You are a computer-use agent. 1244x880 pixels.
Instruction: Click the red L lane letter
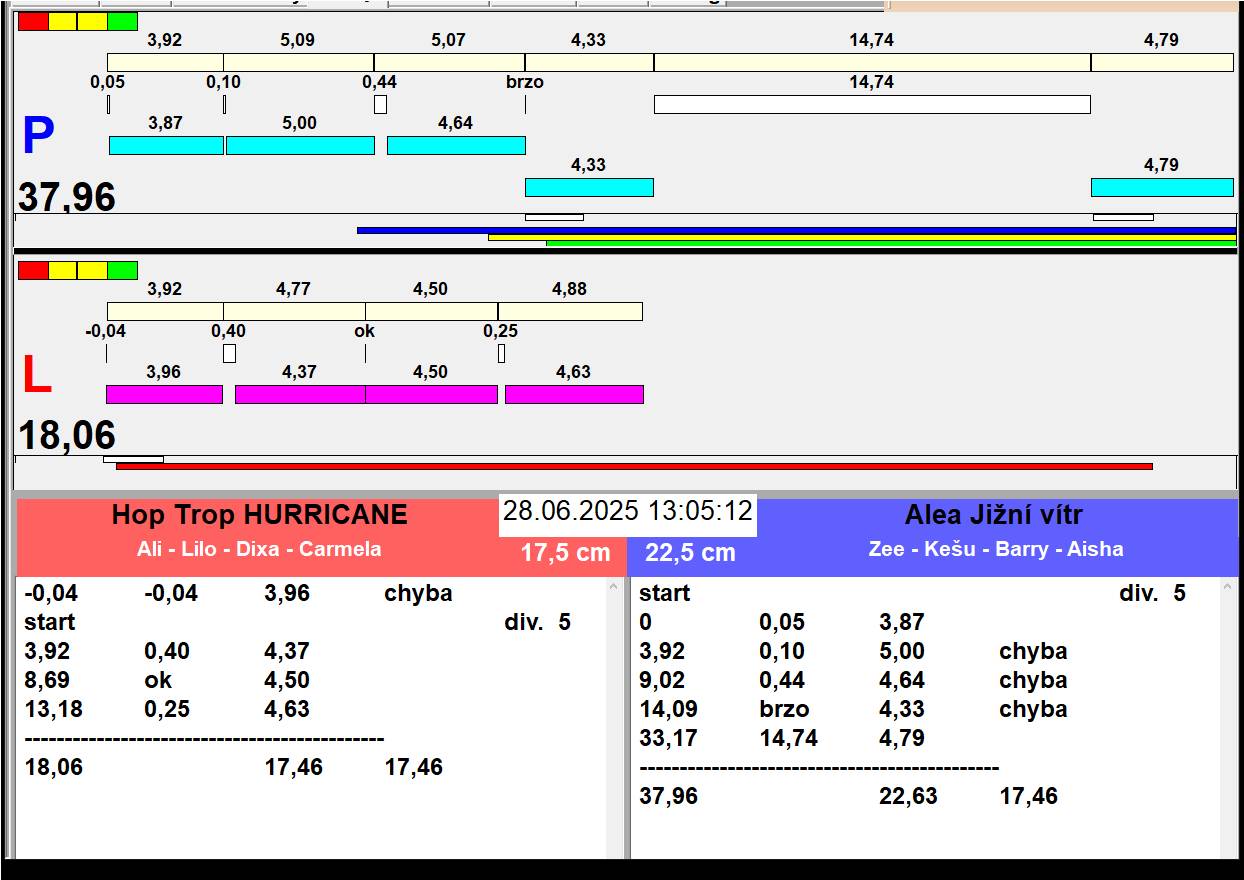click(x=36, y=376)
